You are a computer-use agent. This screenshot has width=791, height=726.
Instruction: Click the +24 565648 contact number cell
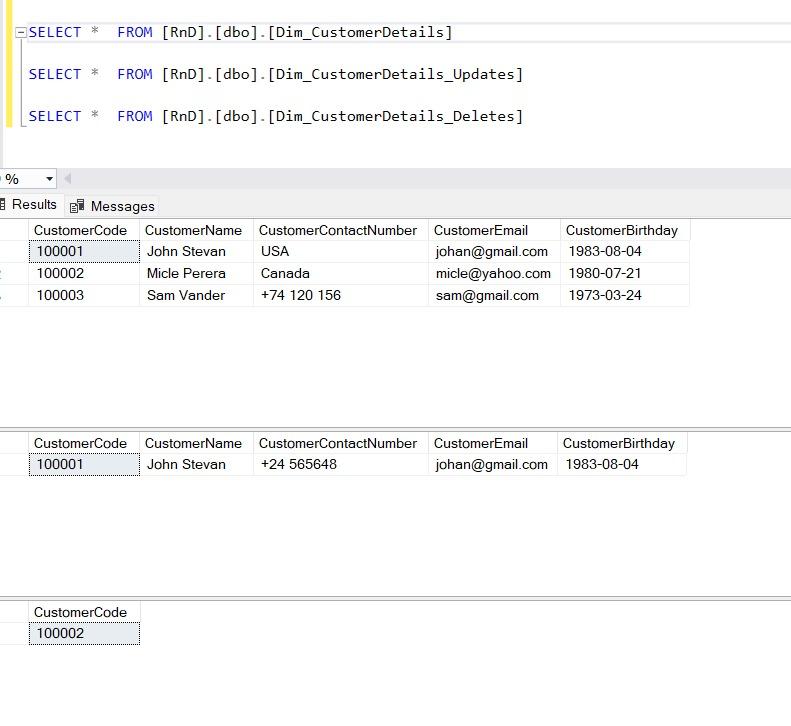click(299, 464)
